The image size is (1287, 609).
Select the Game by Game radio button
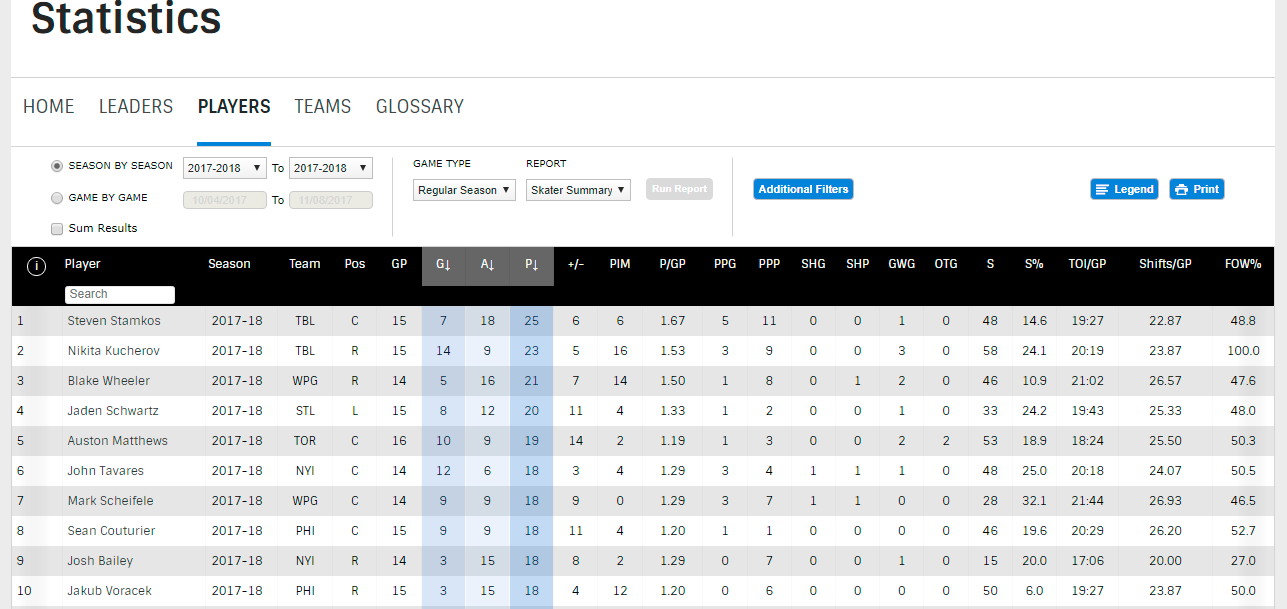(57, 198)
